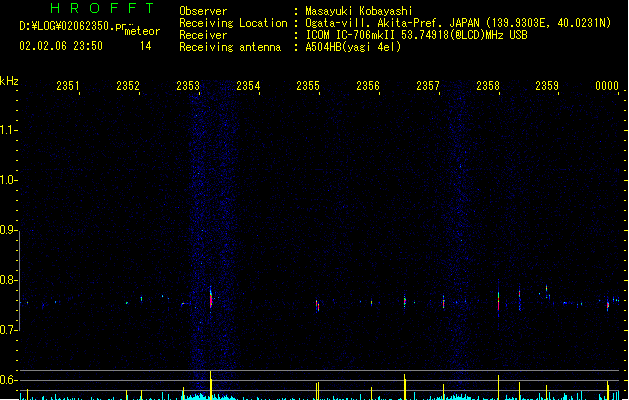Click the 2353 time marker
Viewport: 629px width, 400px height.
(x=188, y=86)
